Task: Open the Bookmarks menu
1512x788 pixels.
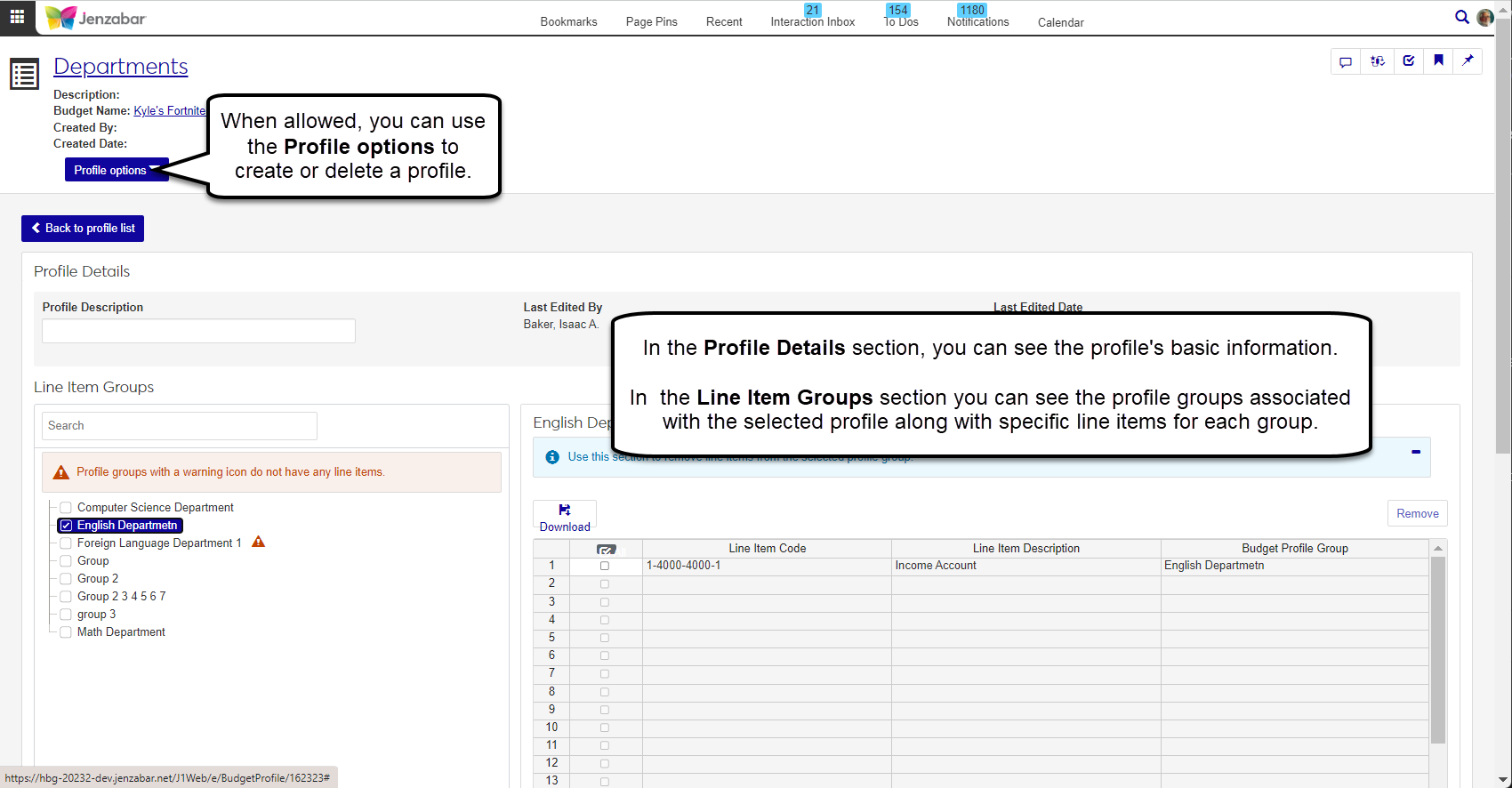Action: point(568,22)
